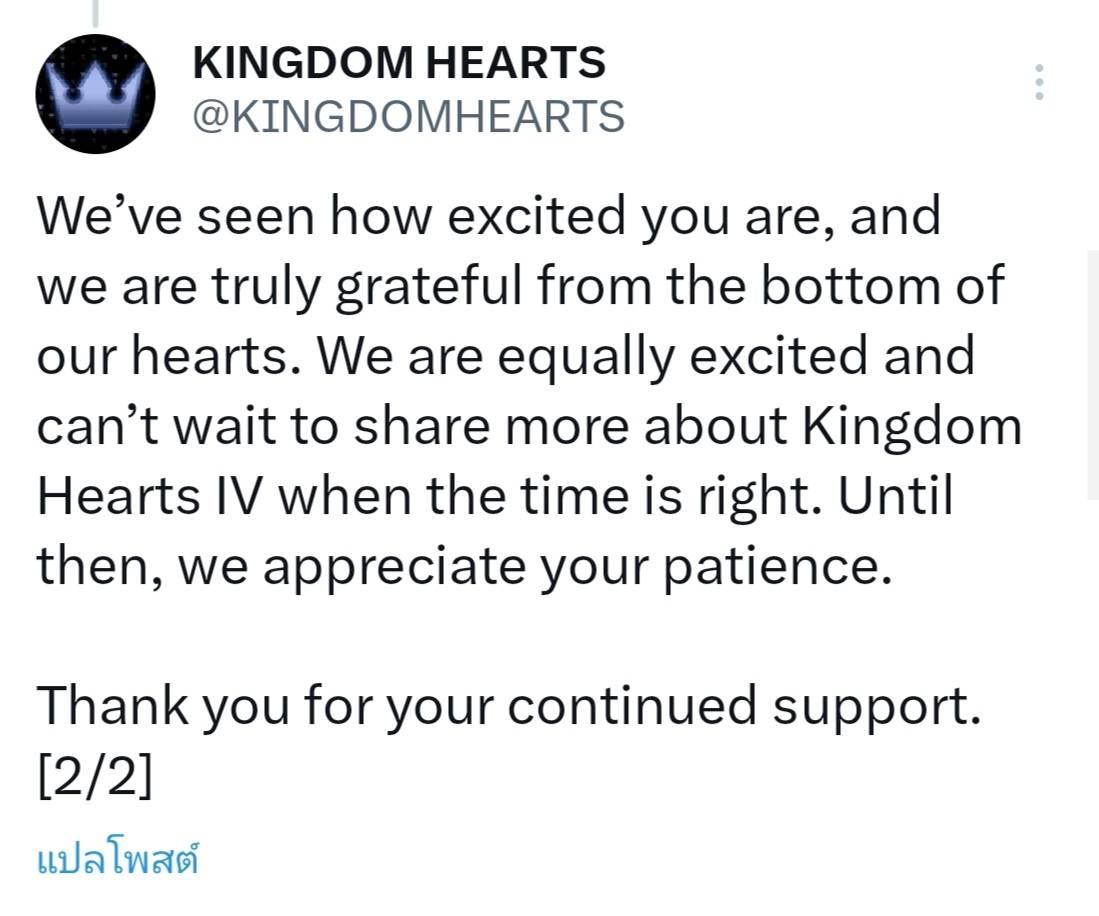
Task: Click "can't wait to share more" phrase
Action: [332, 426]
